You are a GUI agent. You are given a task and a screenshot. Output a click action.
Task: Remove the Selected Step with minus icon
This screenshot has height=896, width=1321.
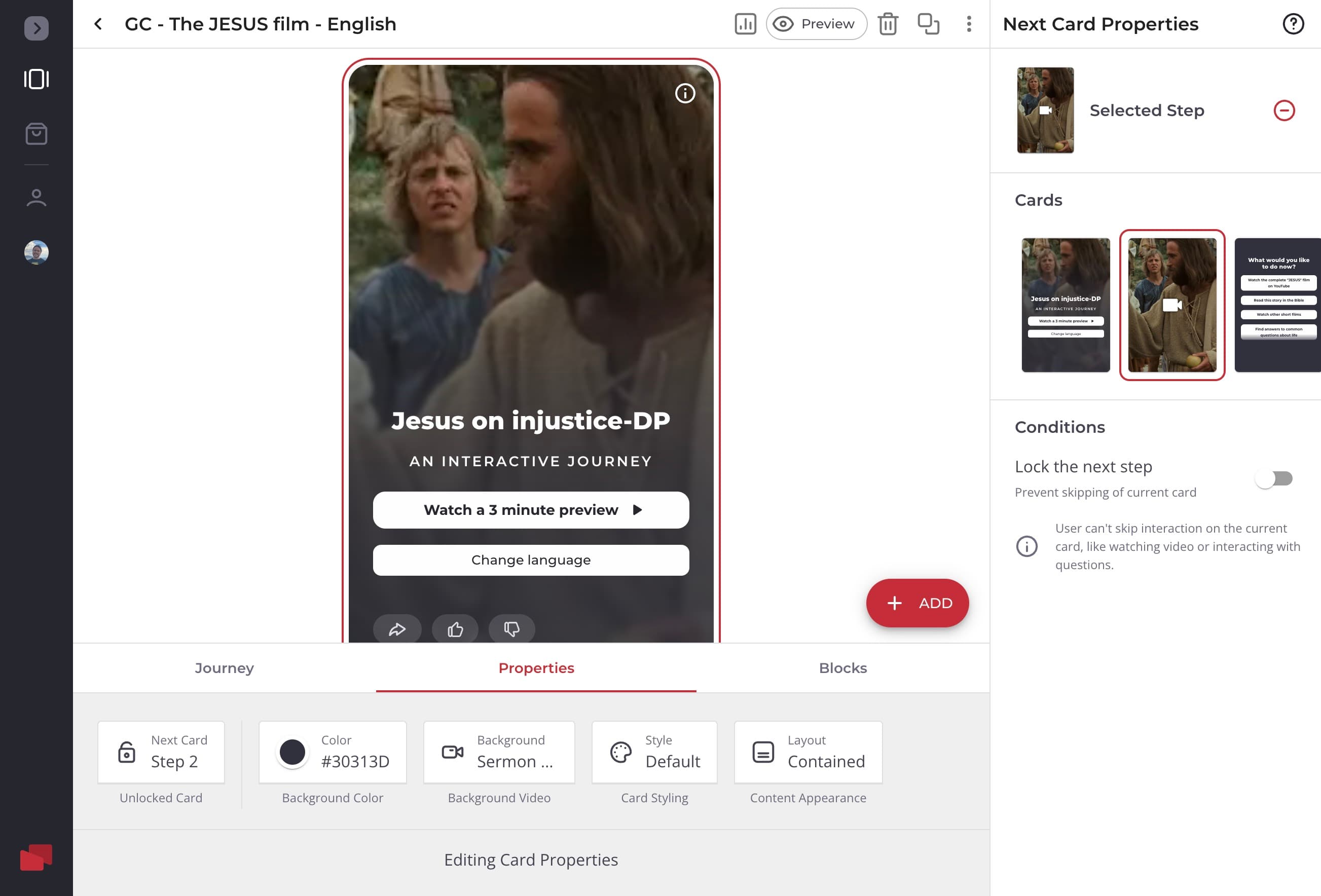[1284, 110]
